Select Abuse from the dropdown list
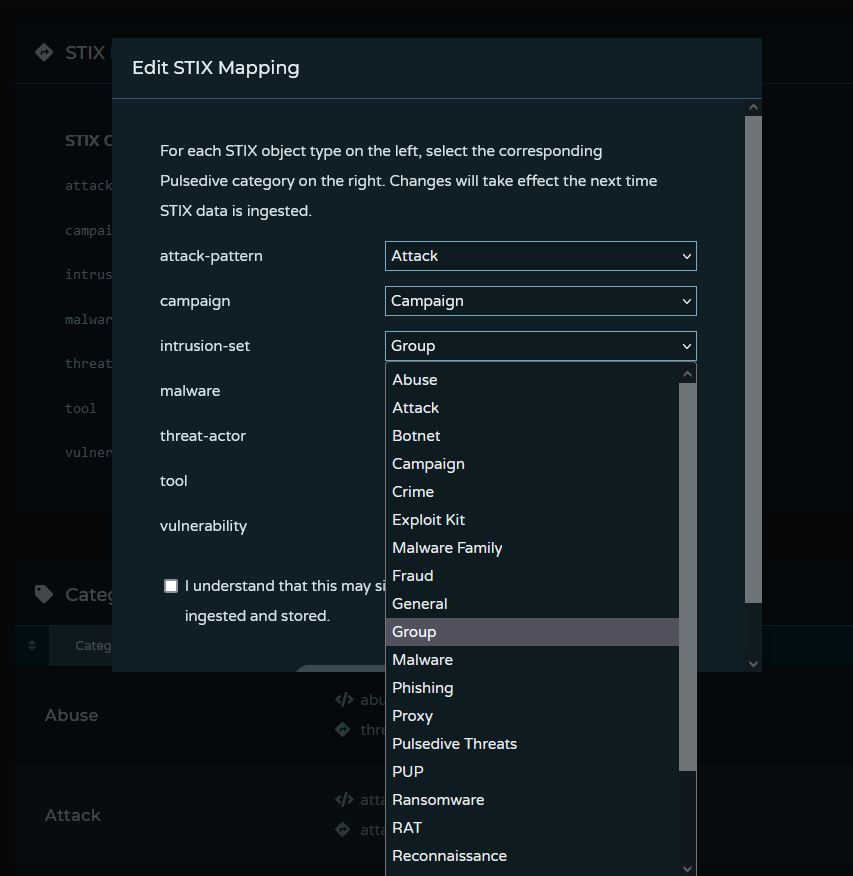The width and height of the screenshot is (853, 876). coord(532,380)
